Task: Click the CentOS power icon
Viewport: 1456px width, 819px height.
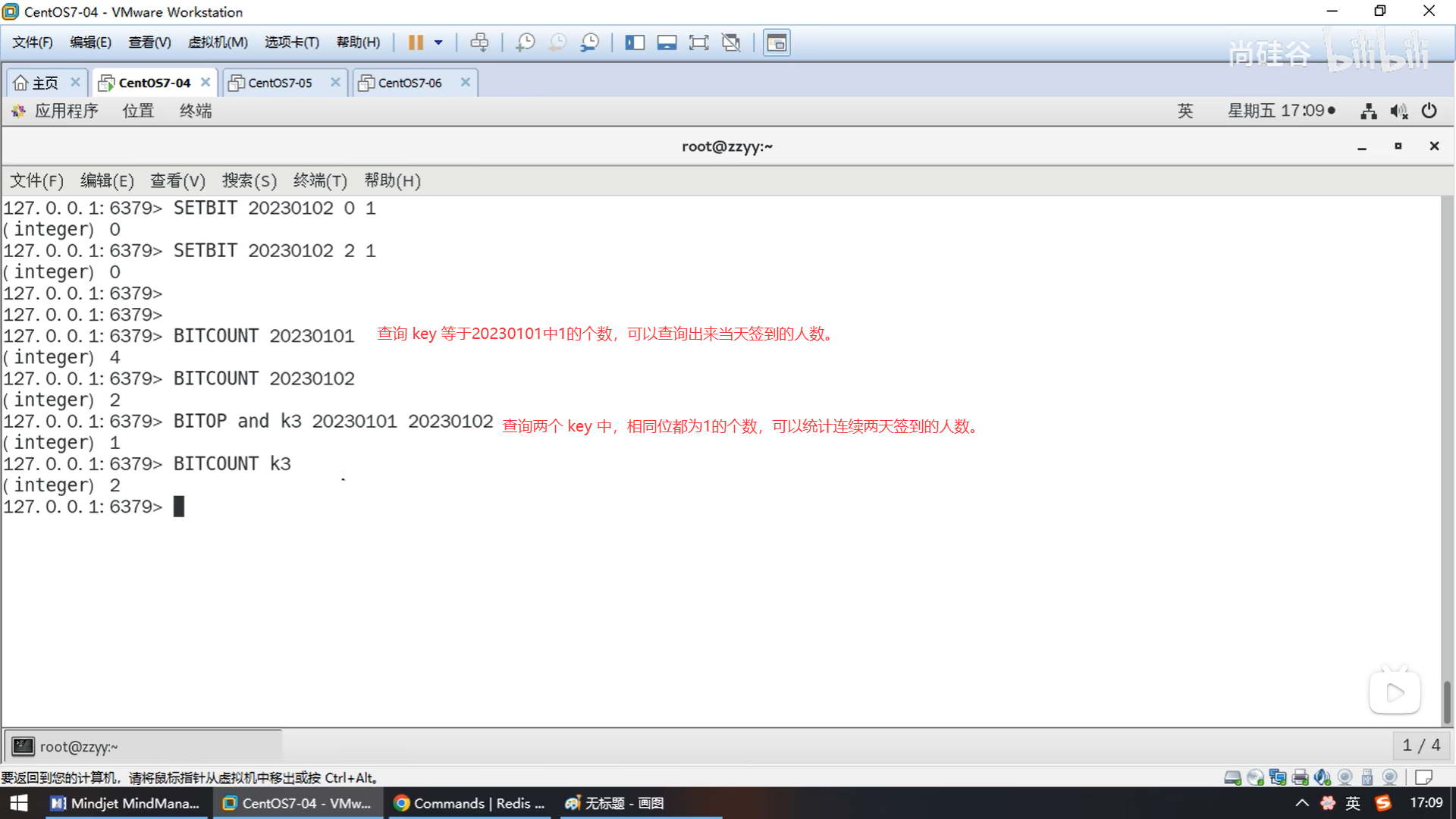Action: pyautogui.click(x=1429, y=111)
